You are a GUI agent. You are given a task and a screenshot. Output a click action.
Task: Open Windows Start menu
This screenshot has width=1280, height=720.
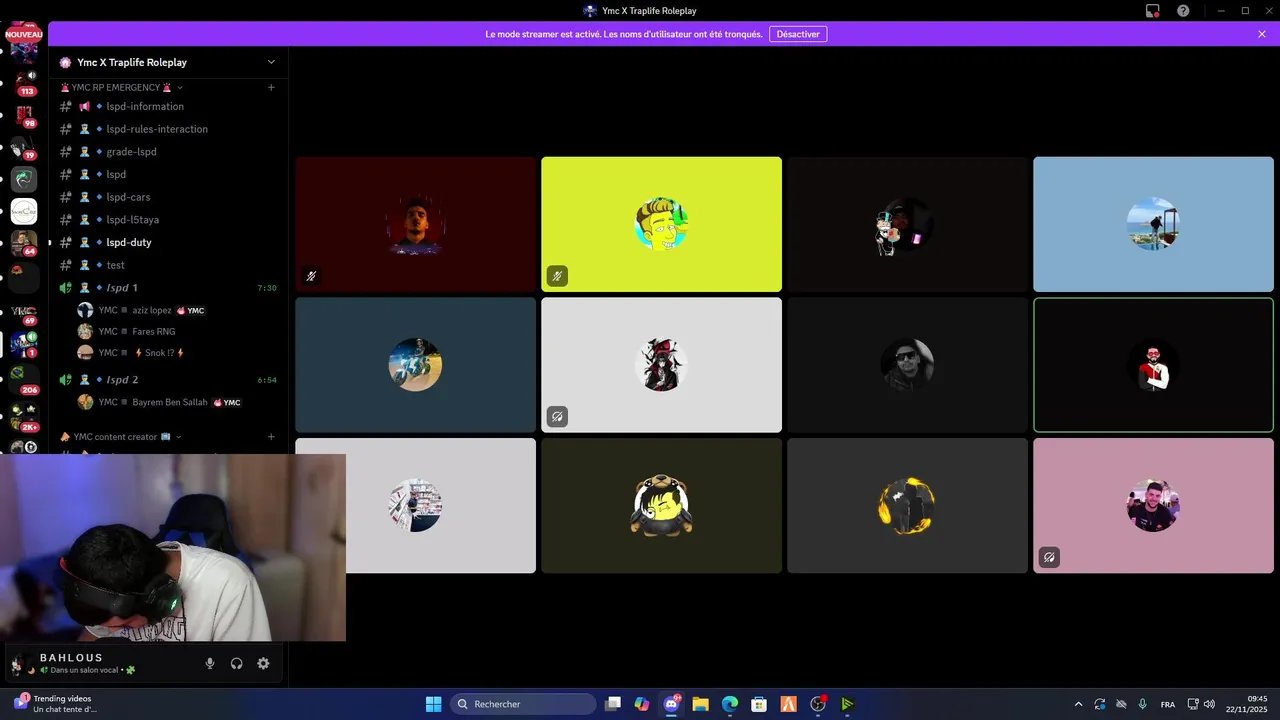coord(434,704)
